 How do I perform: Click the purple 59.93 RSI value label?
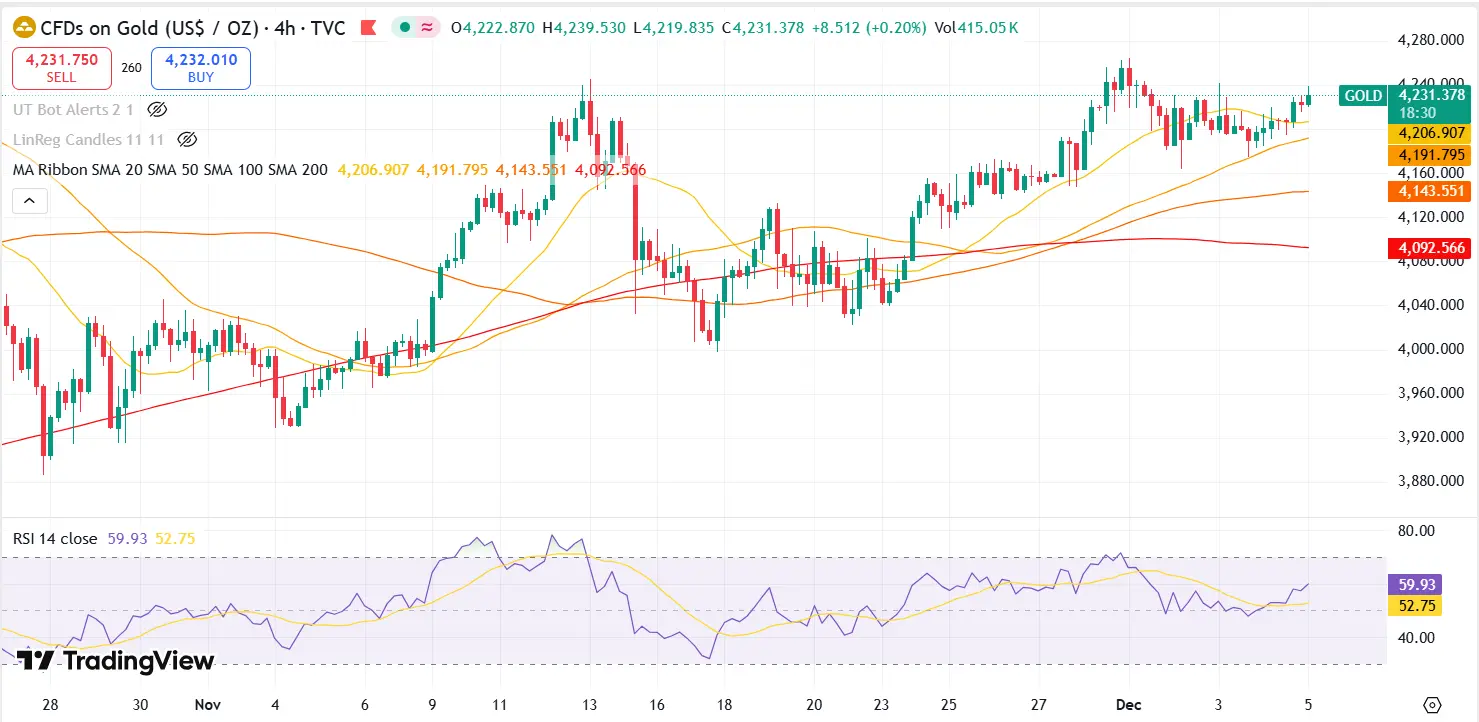[x=1414, y=584]
